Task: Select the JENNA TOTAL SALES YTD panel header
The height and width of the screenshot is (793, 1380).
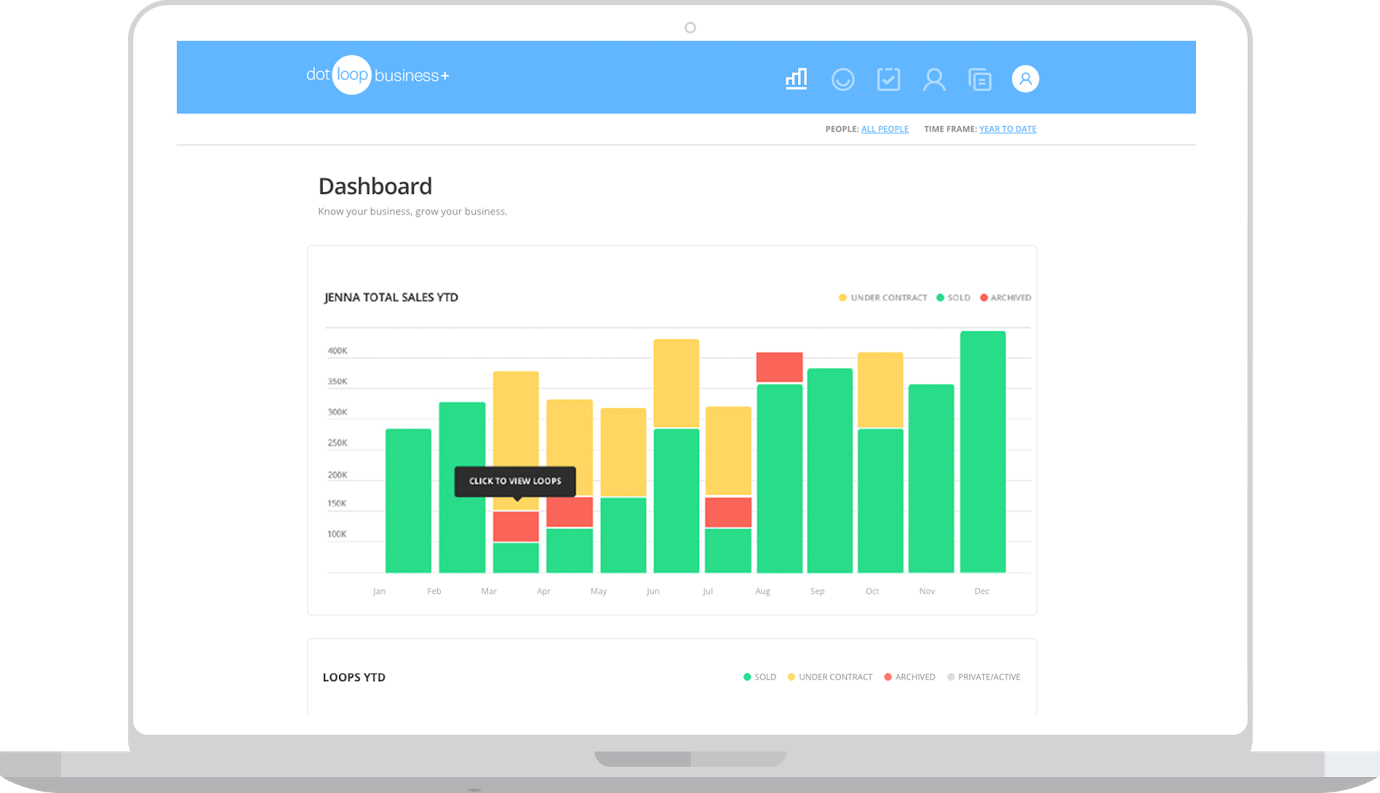Action: (391, 297)
